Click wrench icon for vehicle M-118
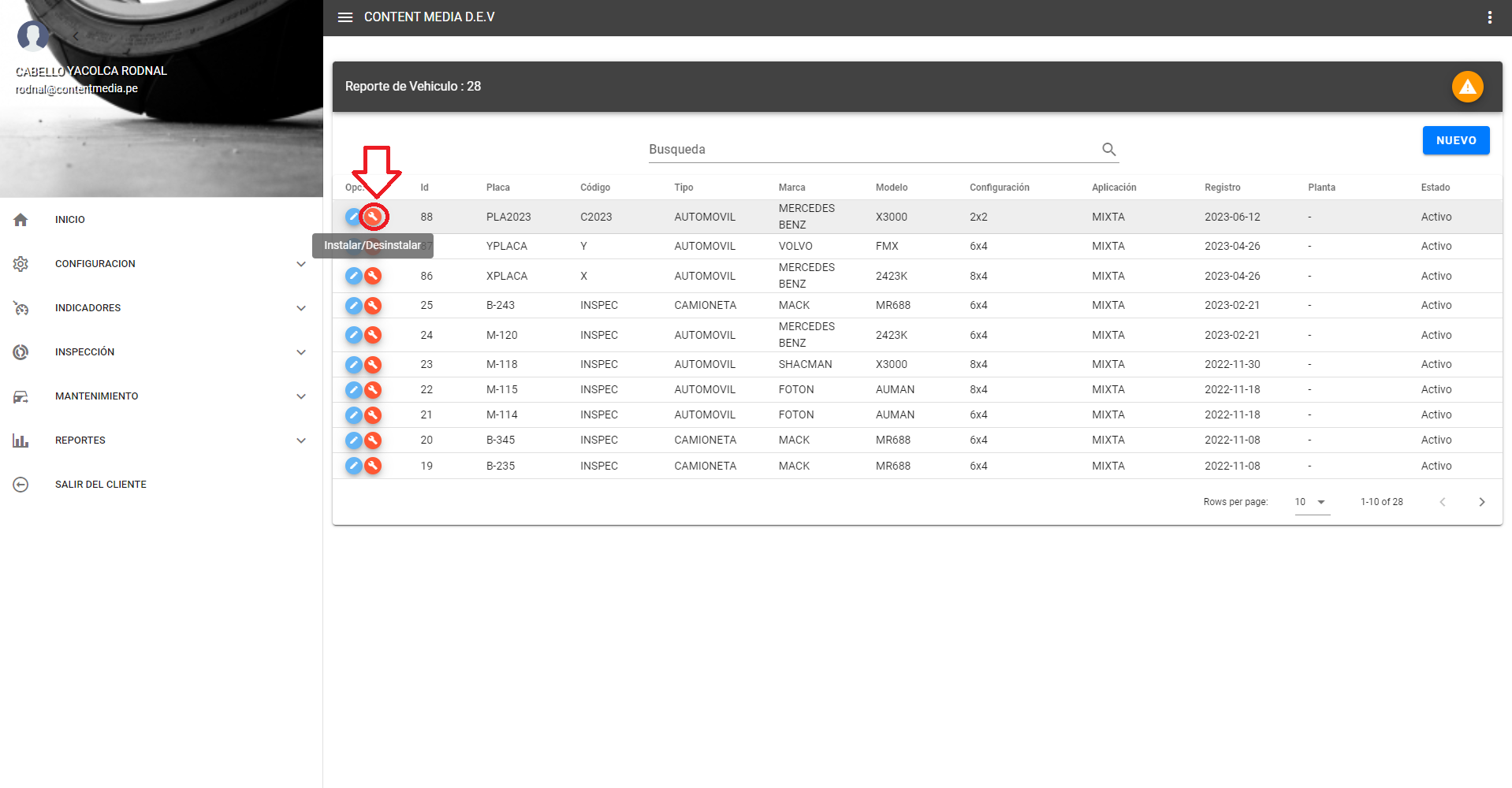Image resolution: width=1512 pixels, height=788 pixels. click(374, 365)
